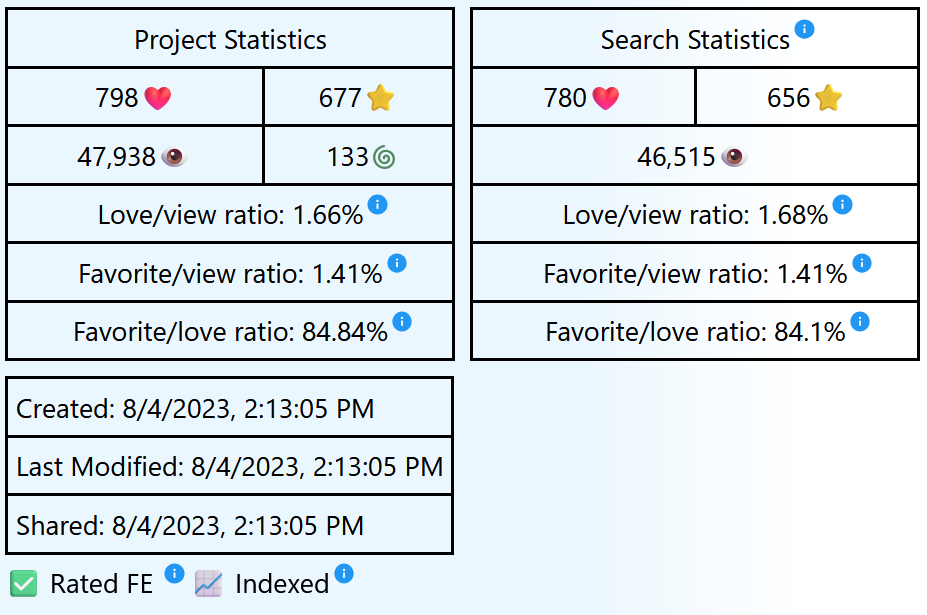
Task: Click the Last Modified date row
Action: click(x=230, y=466)
